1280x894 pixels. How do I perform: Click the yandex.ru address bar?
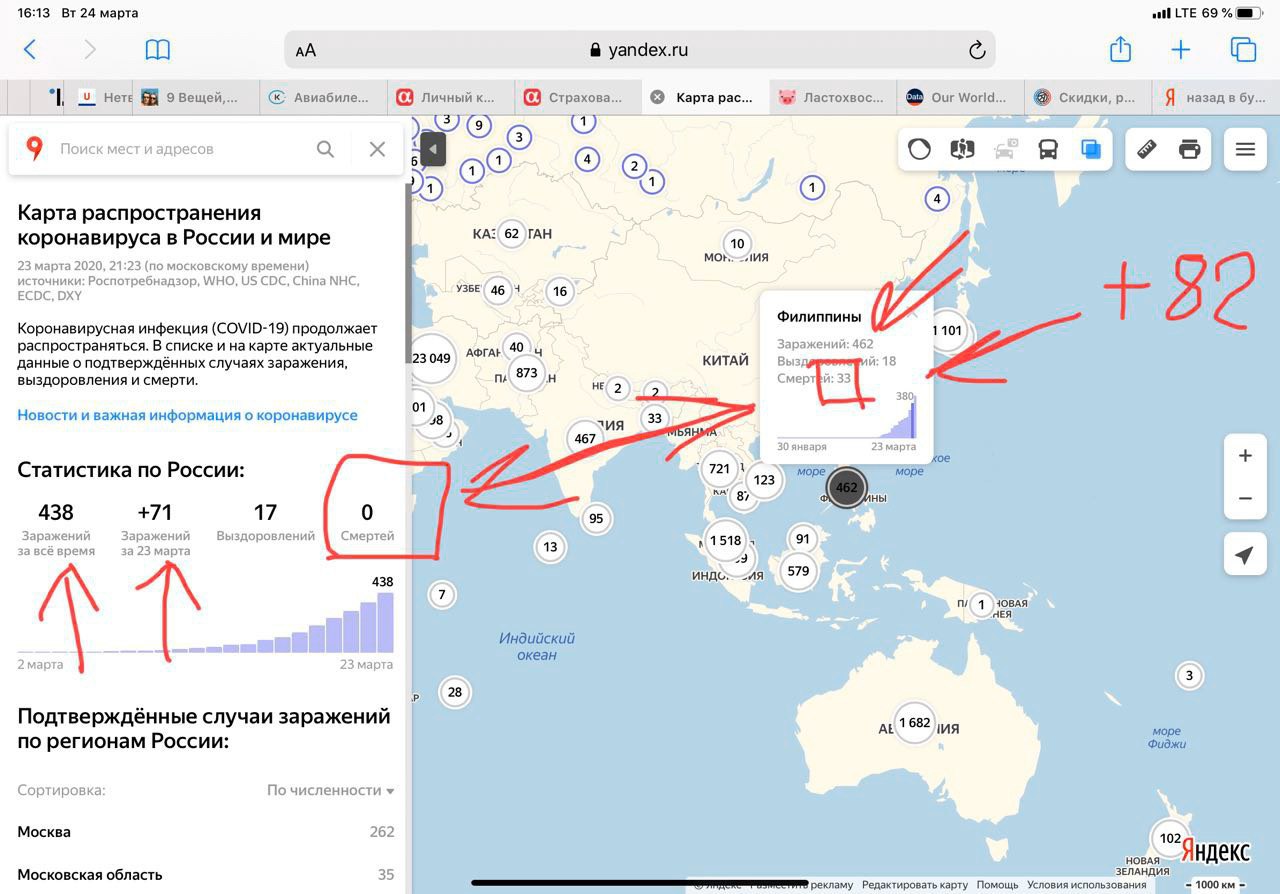[x=640, y=50]
